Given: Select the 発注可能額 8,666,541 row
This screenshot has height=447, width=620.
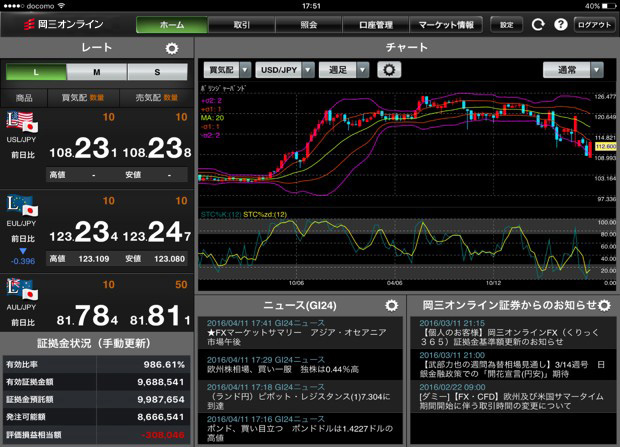Looking at the screenshot, I should (x=96, y=417).
